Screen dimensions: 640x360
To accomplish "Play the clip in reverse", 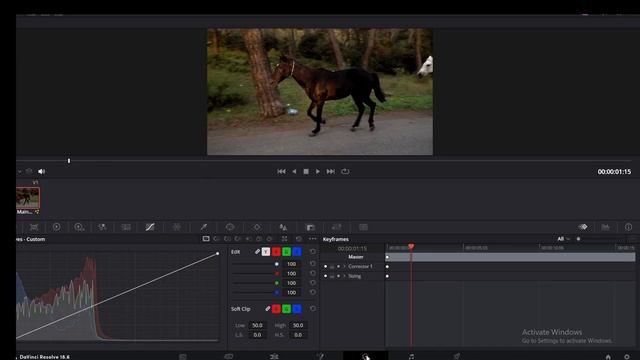I will (x=294, y=171).
